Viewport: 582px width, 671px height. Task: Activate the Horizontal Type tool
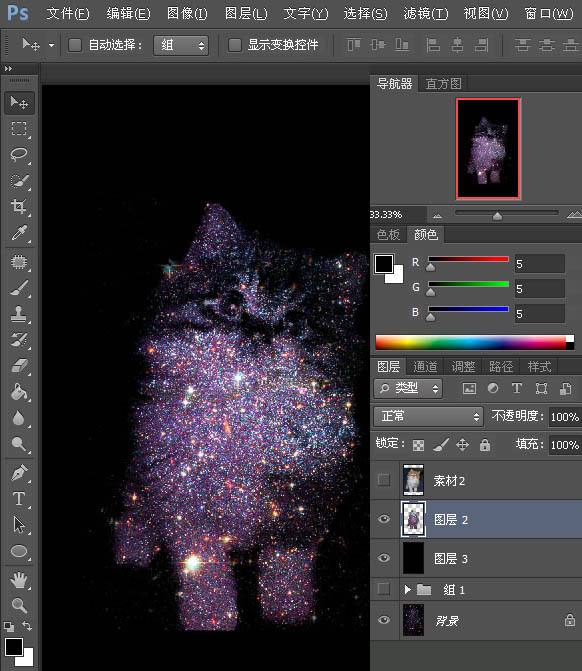tap(19, 499)
